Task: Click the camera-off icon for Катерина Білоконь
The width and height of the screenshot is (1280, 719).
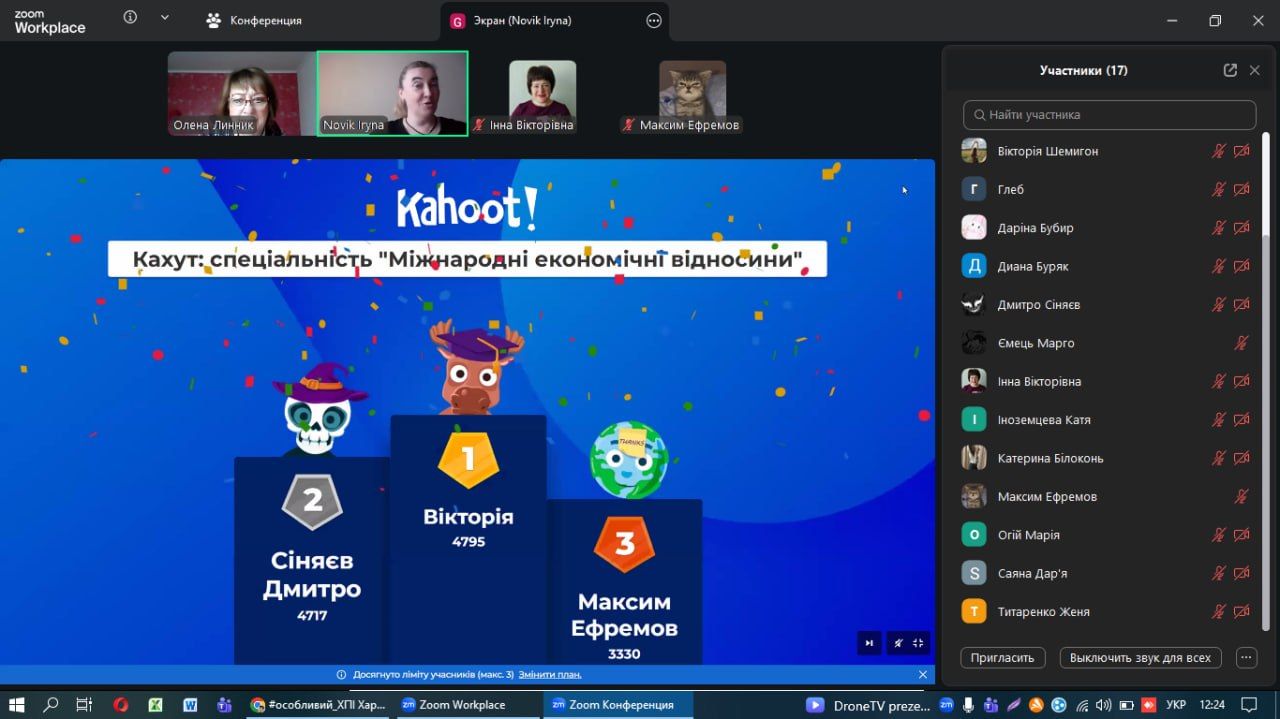Action: (x=1242, y=458)
